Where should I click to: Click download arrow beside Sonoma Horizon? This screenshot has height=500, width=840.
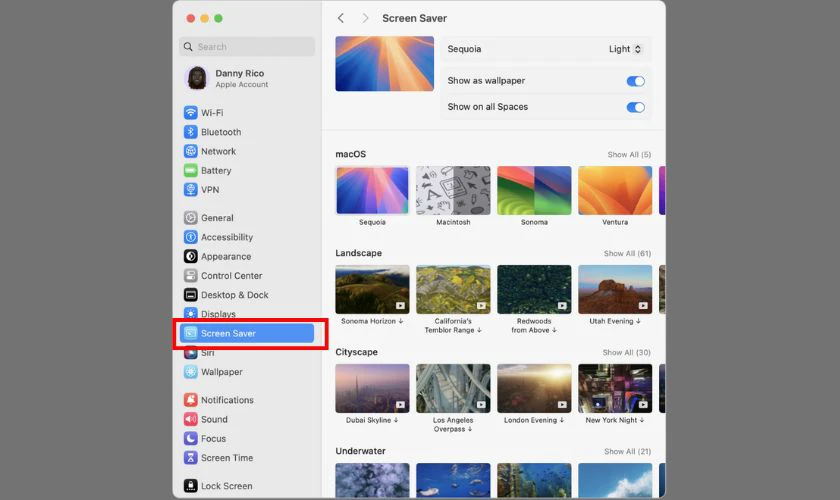click(401, 321)
